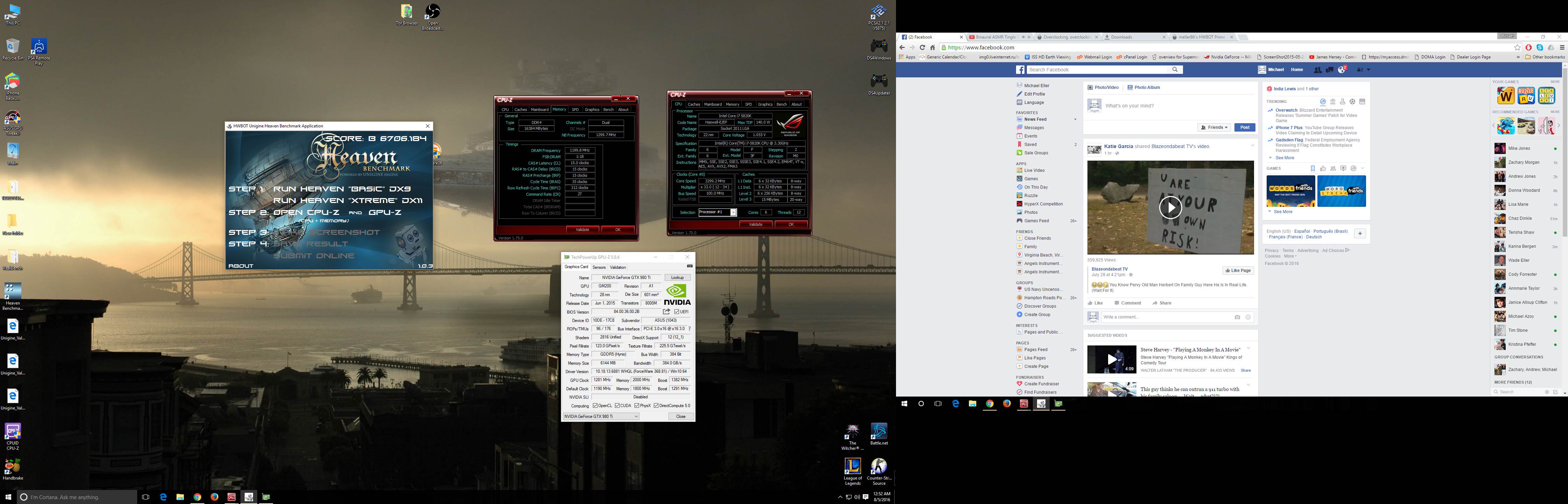This screenshot has width=1568, height=504.
Task: Toggle the DirectCompute 5.0 checkbox in GPU-Z
Action: click(656, 405)
